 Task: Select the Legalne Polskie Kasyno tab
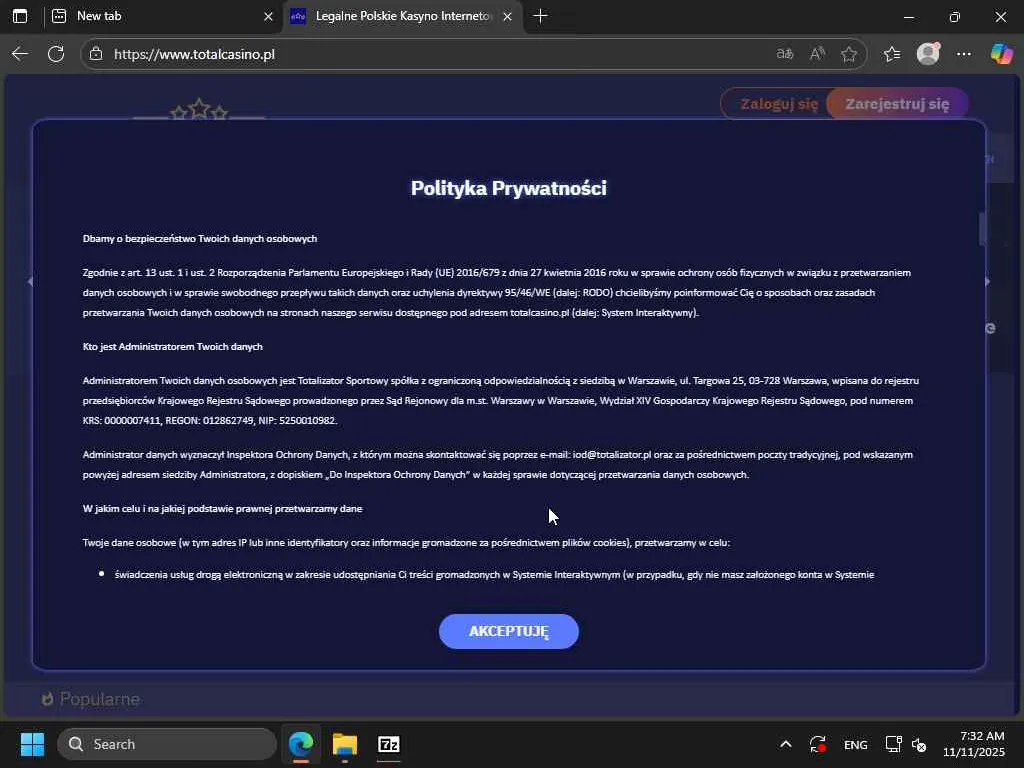tap(402, 16)
